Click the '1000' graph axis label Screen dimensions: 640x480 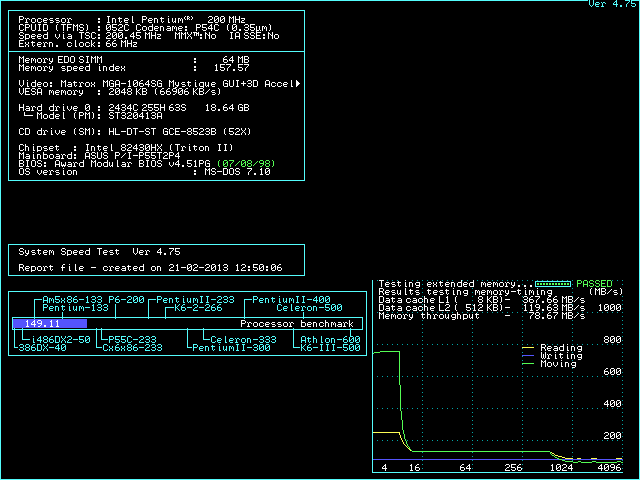(609, 308)
